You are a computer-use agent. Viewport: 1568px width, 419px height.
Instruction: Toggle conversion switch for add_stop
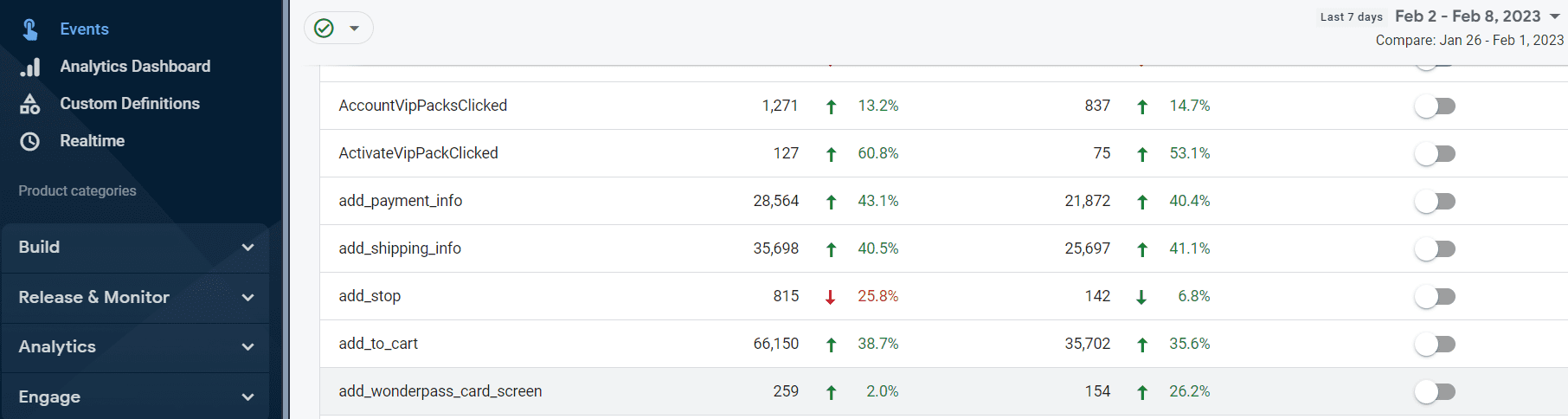point(1436,297)
